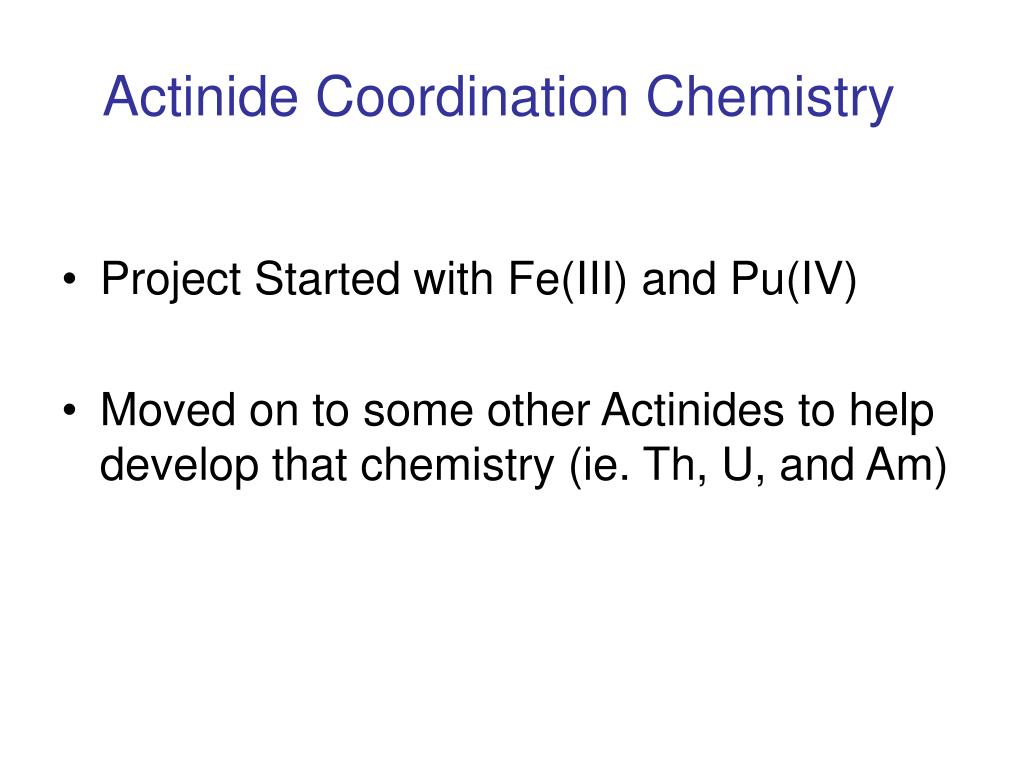The height and width of the screenshot is (768, 1024).
Task: Click the word develop in second bullet
Action: 179,466
